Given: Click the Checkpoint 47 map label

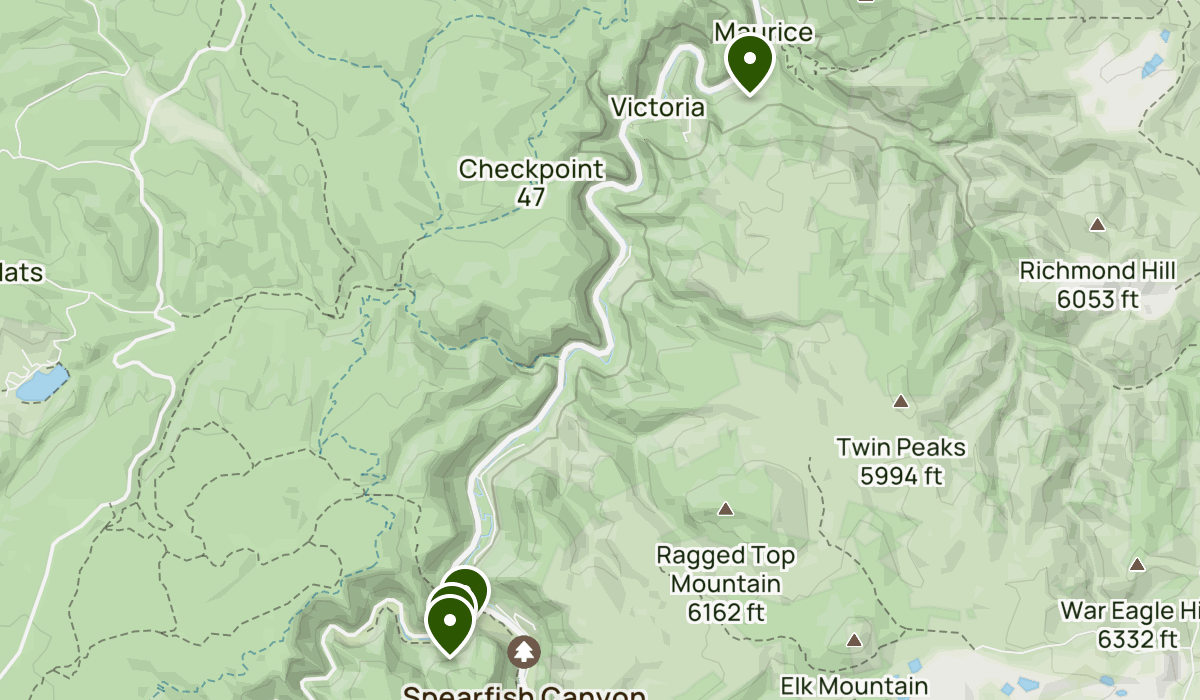Looking at the screenshot, I should tap(531, 183).
